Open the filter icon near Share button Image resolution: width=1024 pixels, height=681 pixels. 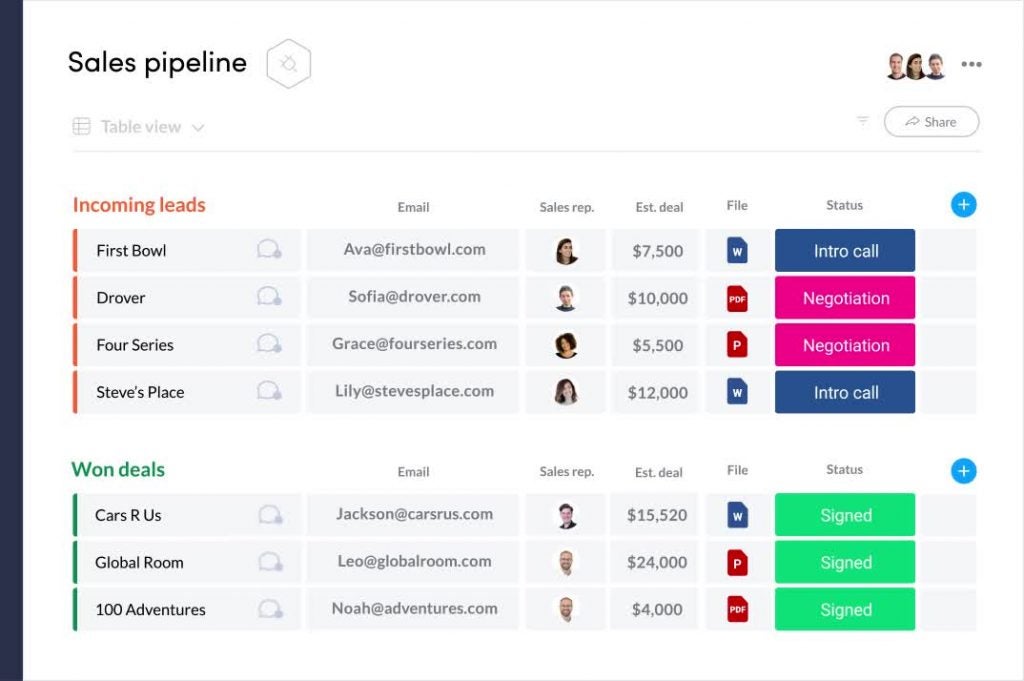862,121
